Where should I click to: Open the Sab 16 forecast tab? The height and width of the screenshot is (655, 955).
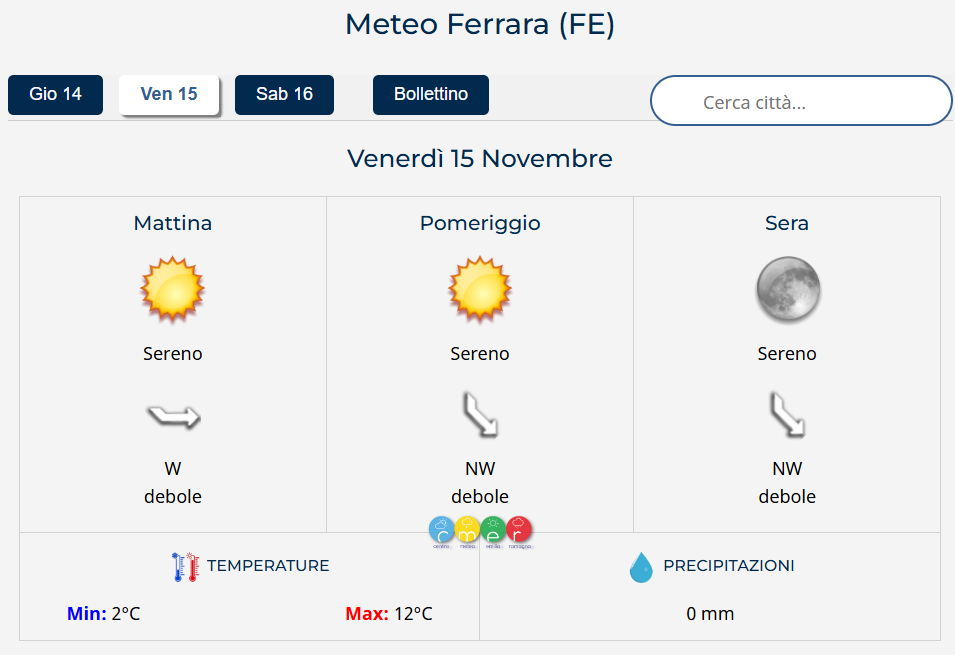[x=284, y=95]
